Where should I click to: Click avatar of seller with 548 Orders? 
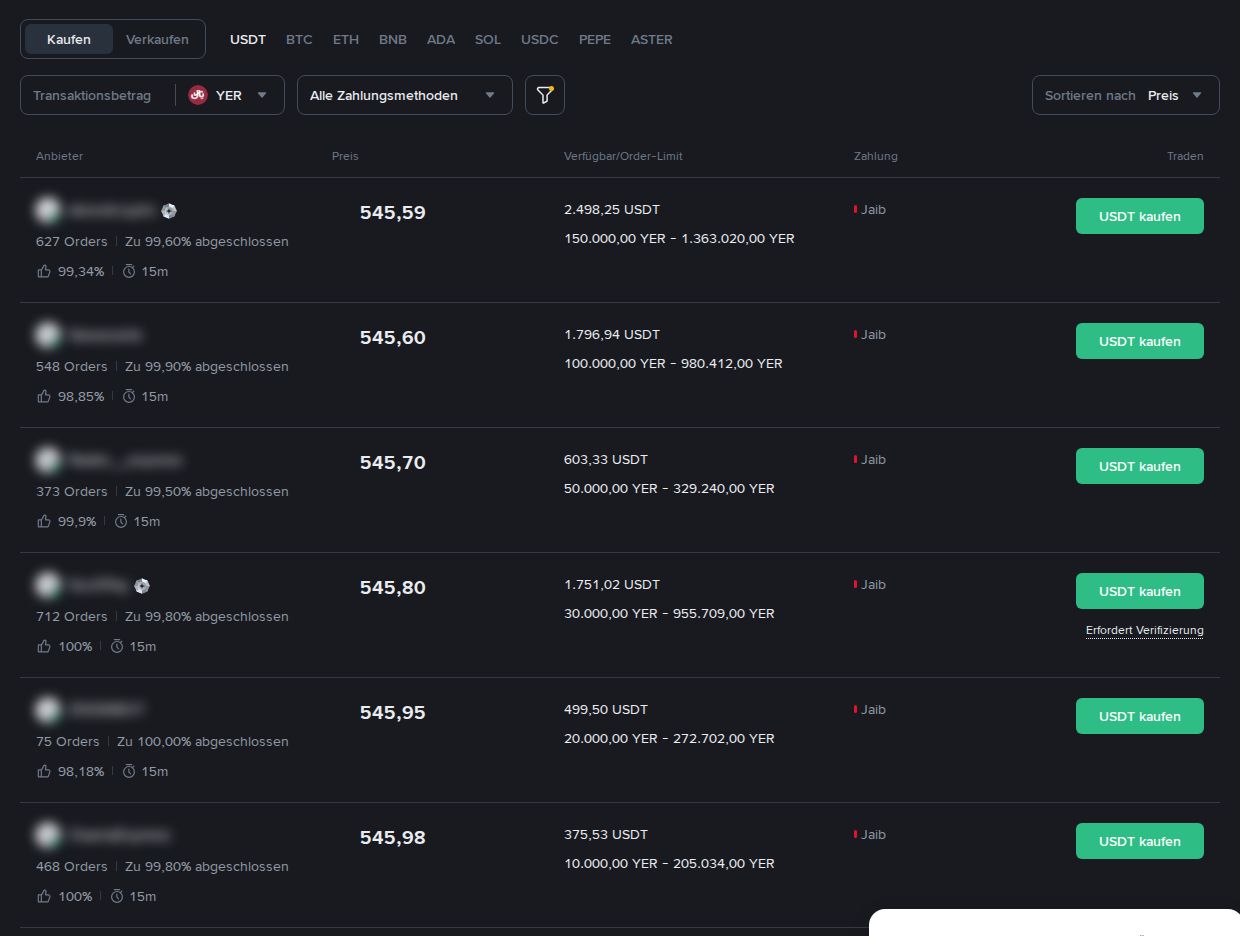click(47, 335)
